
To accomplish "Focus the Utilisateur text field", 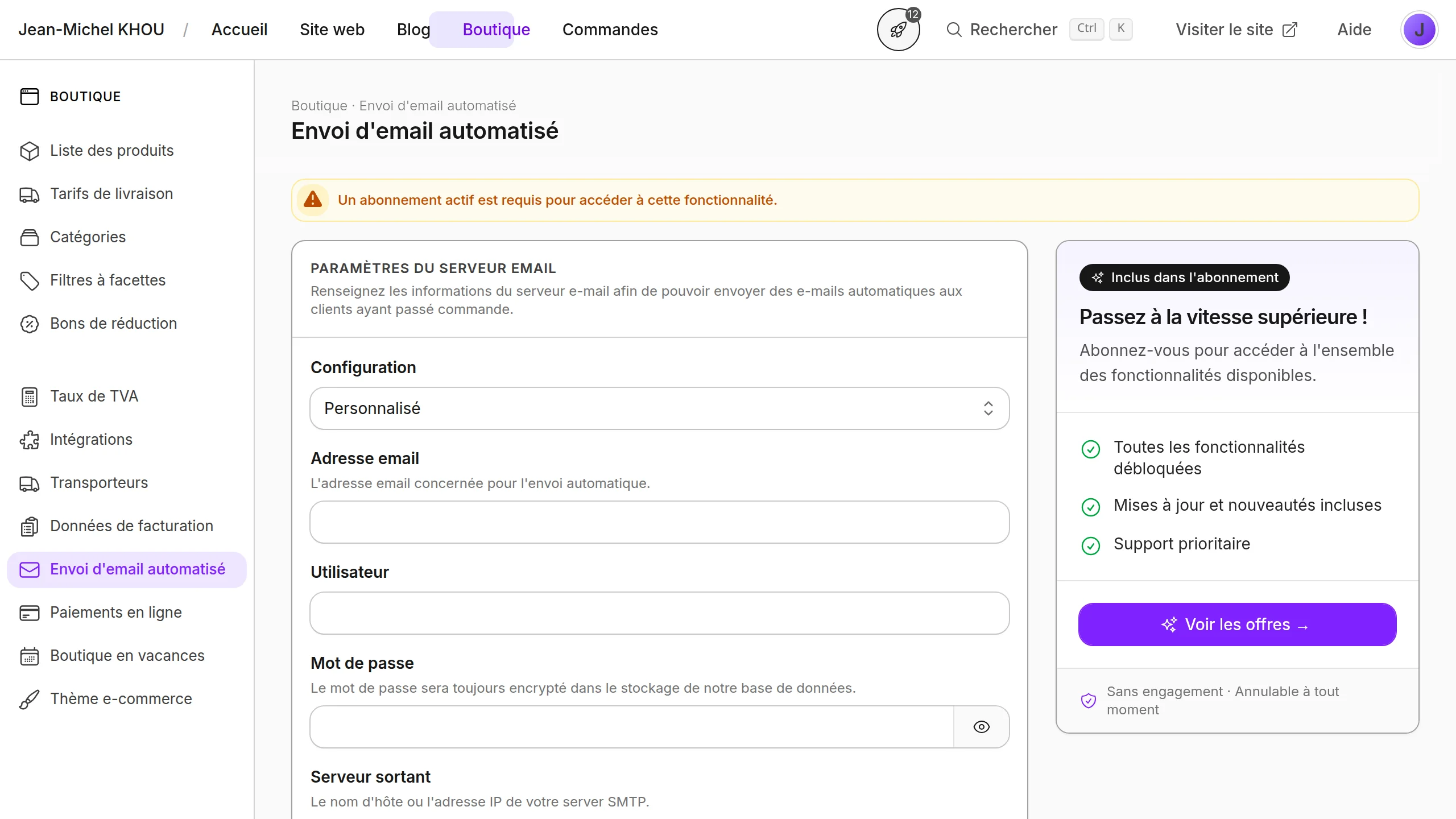I will click(659, 613).
